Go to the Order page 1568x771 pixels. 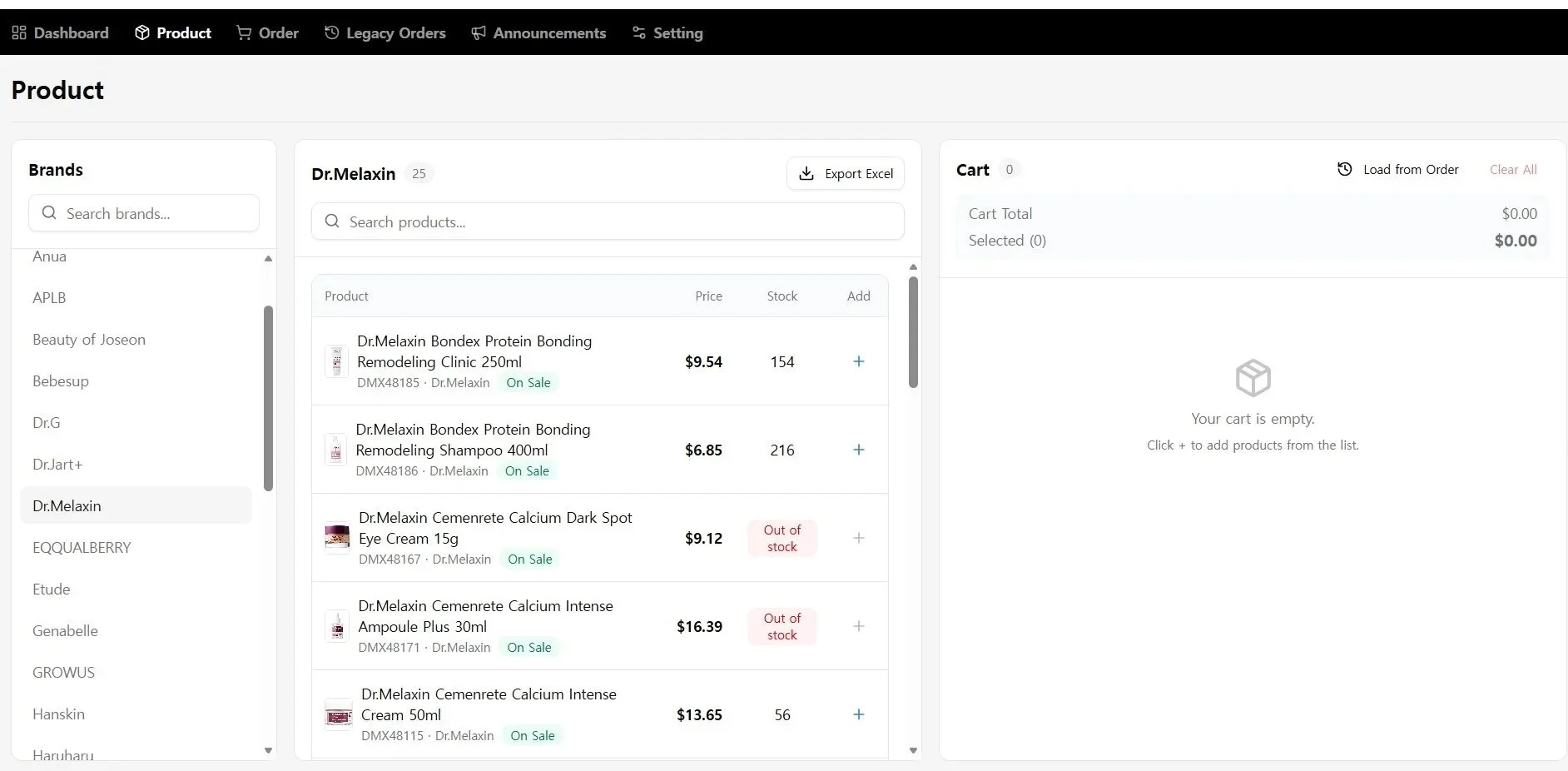[267, 33]
